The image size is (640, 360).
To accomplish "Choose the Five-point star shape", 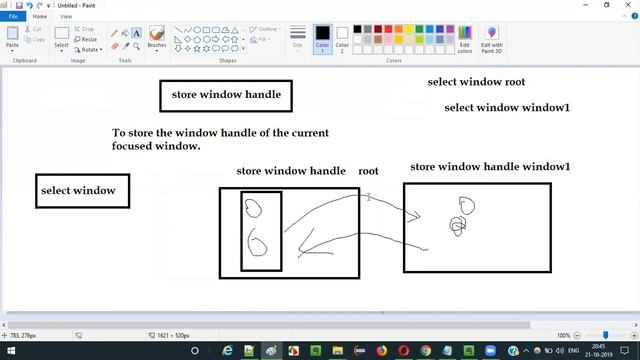I will pyautogui.click(x=197, y=49).
